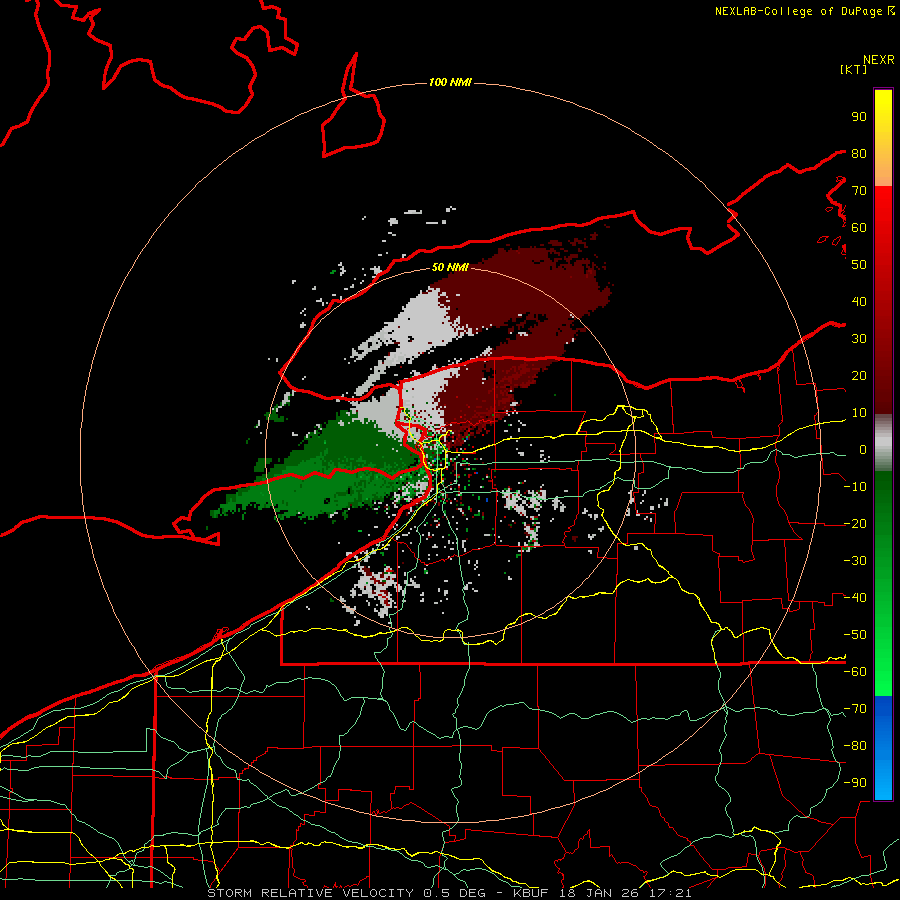The image size is (900, 900).
Task: Click the -80 value on the velocity scale
Action: 855,746
